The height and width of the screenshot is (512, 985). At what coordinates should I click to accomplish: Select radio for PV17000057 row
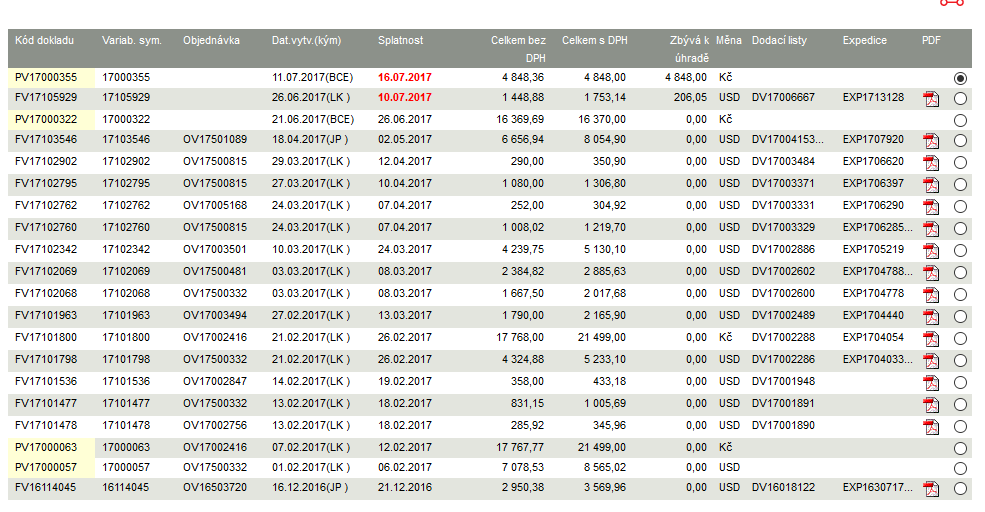click(960, 469)
